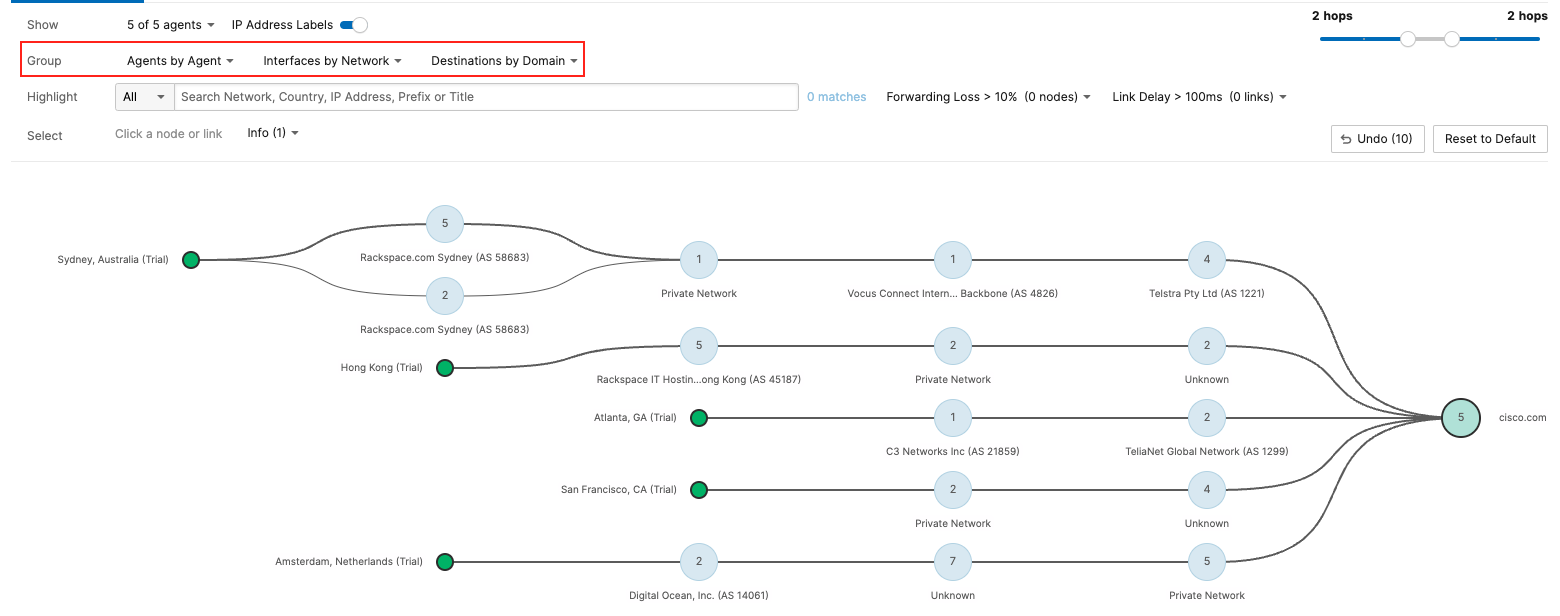Viewport: 1560px width, 616px height.
Task: Click the highlight search input field
Action: [486, 97]
